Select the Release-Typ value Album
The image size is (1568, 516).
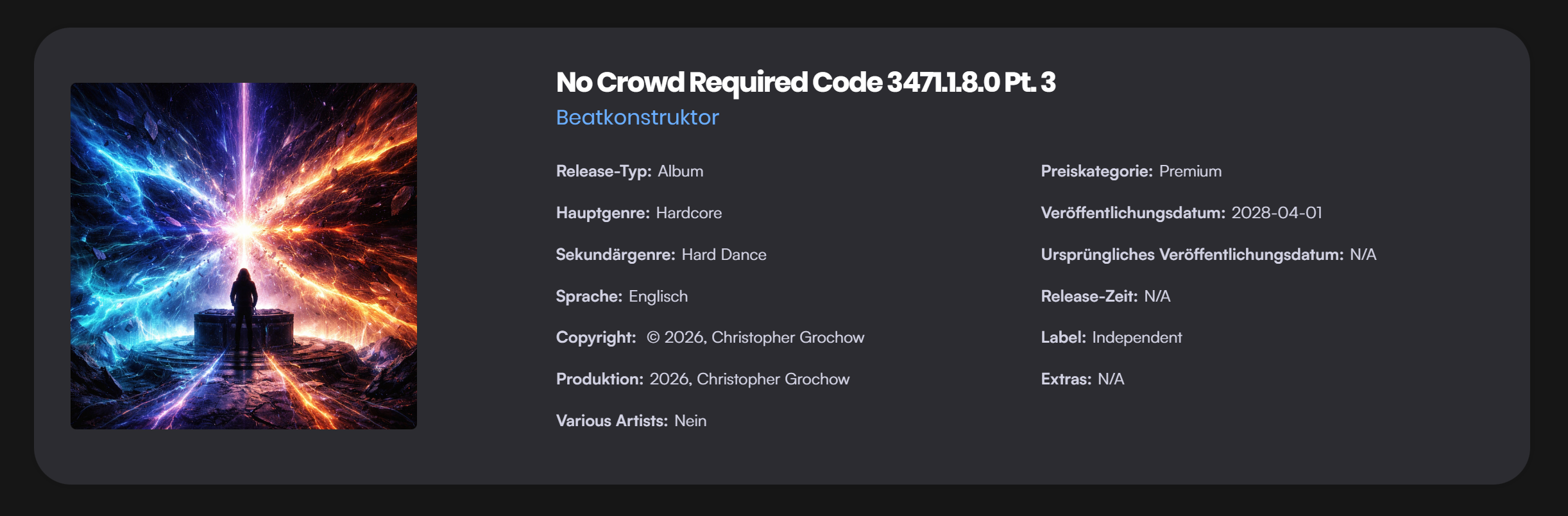(x=680, y=171)
